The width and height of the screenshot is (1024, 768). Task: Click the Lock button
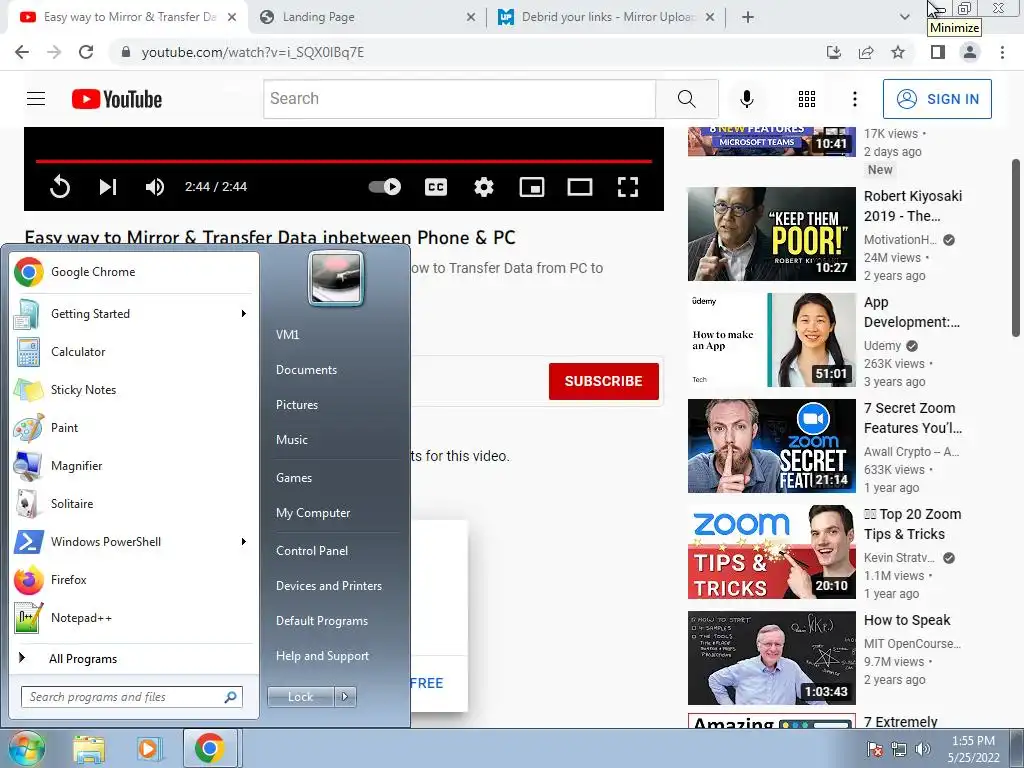(x=300, y=697)
